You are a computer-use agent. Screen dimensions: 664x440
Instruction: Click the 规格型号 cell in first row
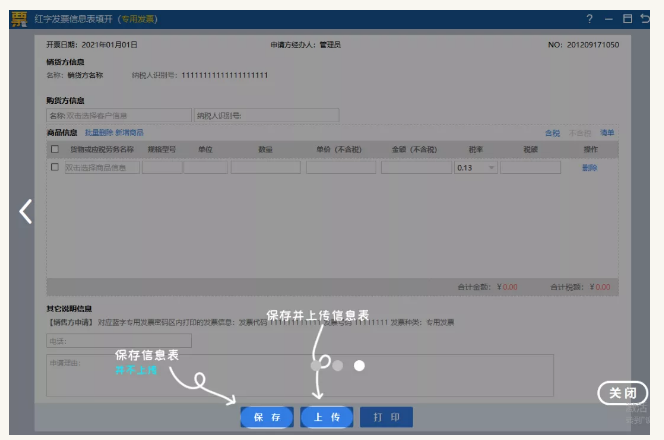click(162, 168)
